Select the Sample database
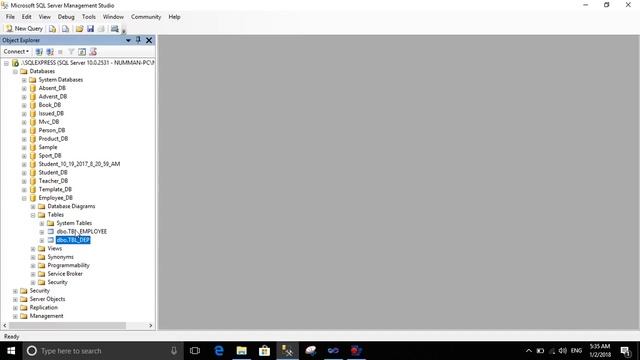 pos(48,147)
